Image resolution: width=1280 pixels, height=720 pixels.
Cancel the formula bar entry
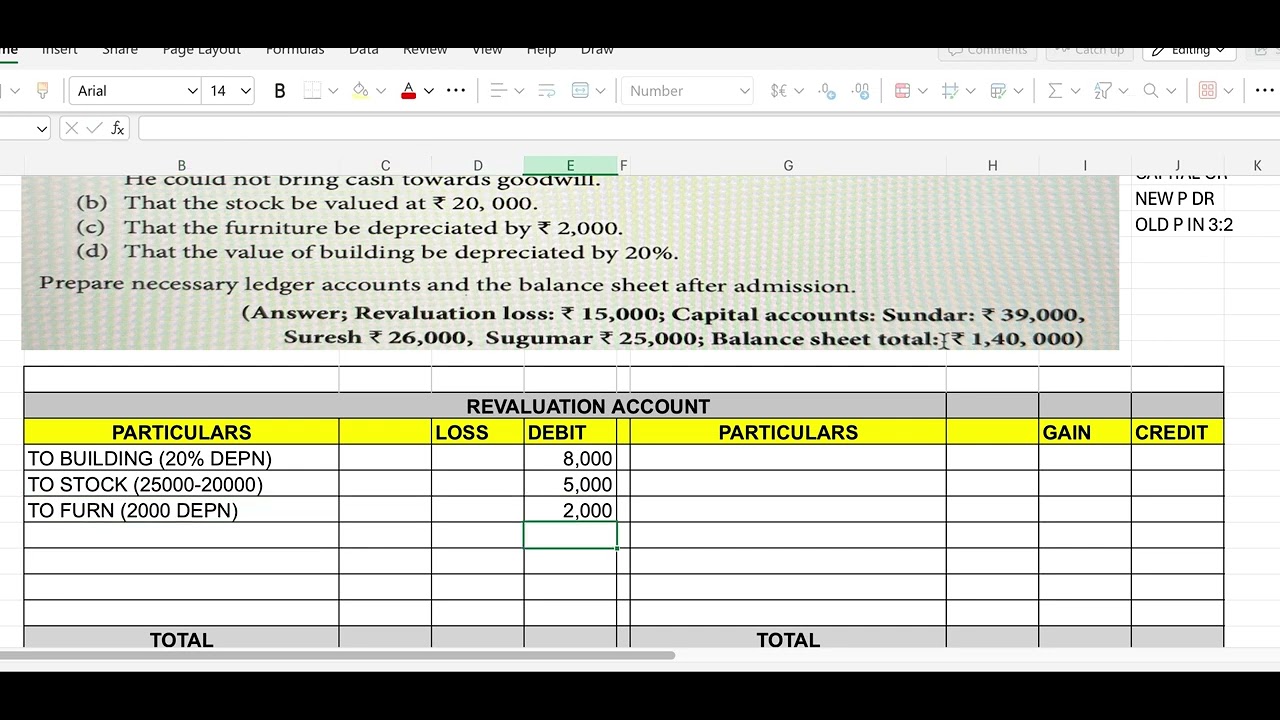pos(71,128)
